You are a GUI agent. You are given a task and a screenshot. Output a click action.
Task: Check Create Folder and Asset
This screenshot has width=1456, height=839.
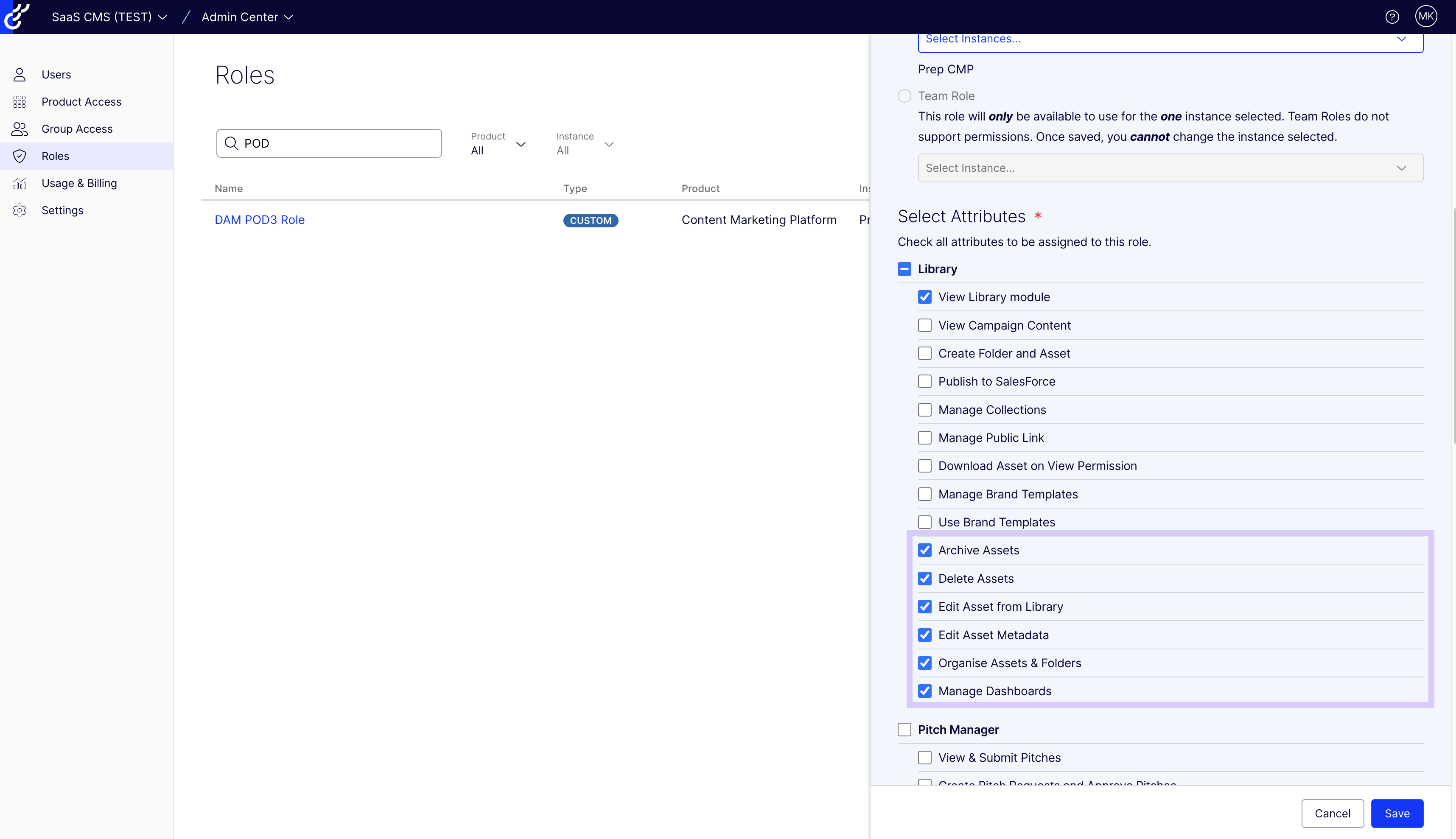[924, 353]
